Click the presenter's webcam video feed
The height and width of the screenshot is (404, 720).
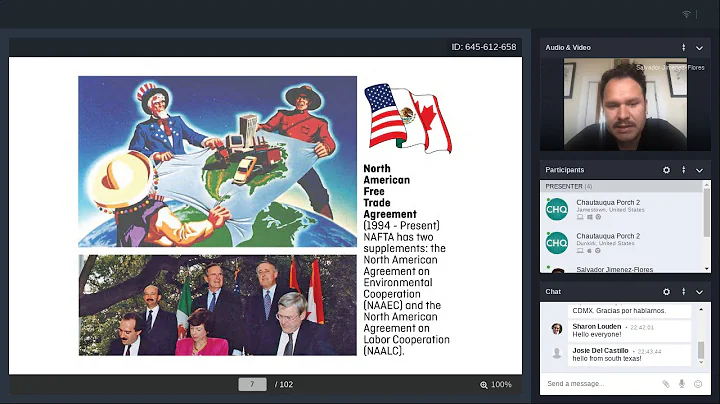[625, 104]
